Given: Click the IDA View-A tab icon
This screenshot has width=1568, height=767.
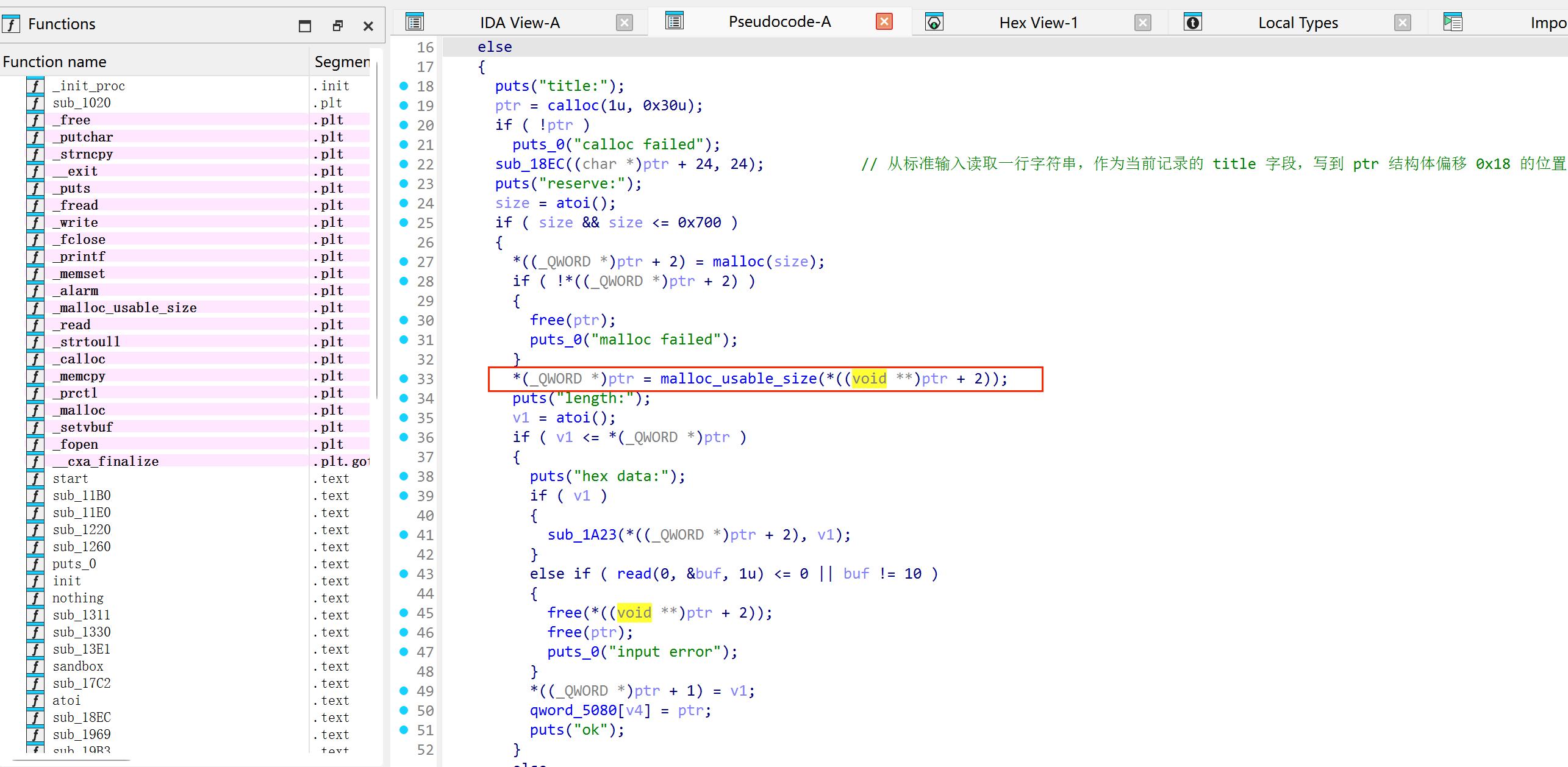Looking at the screenshot, I should (415, 23).
